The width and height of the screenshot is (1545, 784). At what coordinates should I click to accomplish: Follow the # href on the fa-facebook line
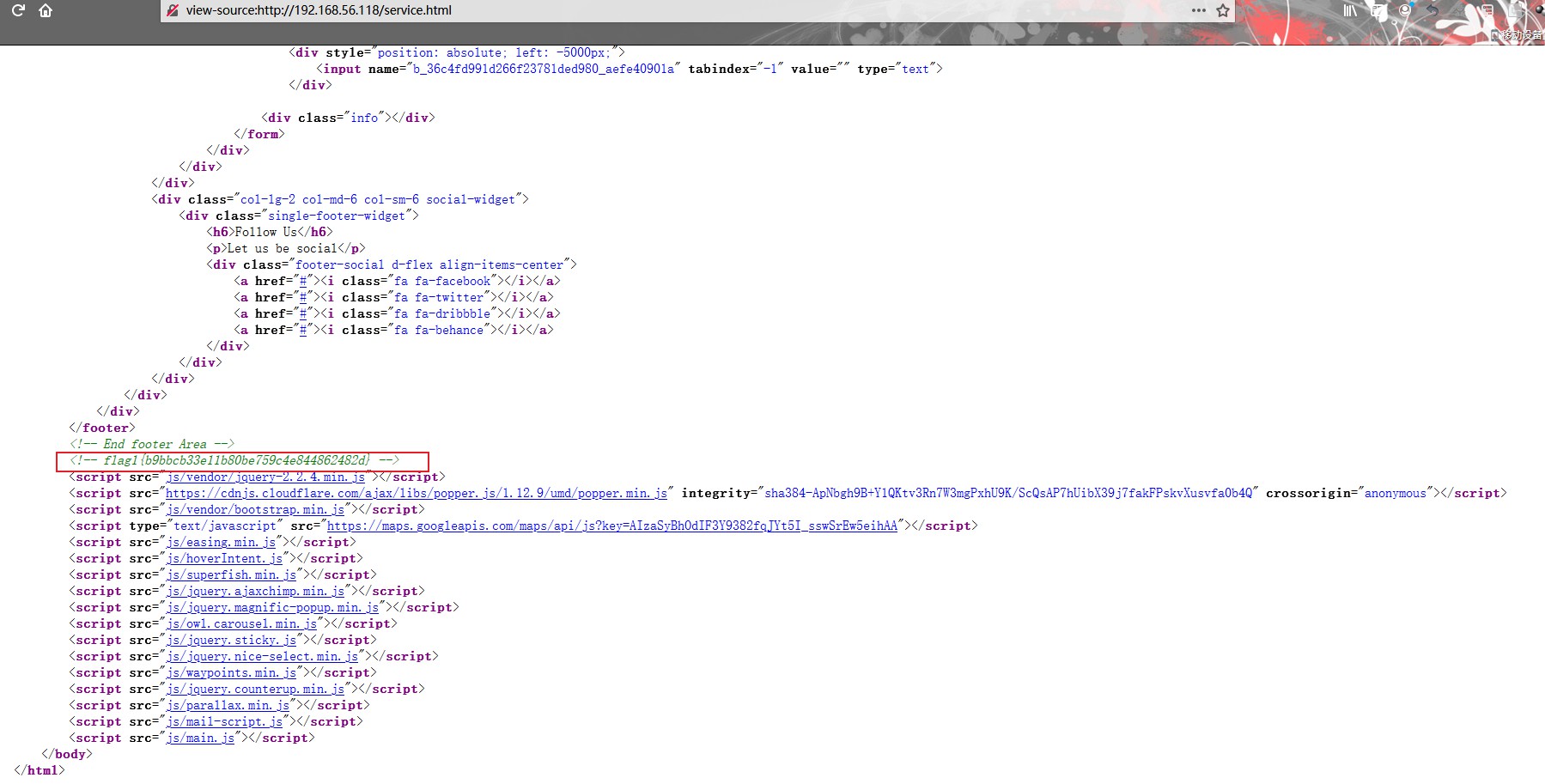[302, 281]
